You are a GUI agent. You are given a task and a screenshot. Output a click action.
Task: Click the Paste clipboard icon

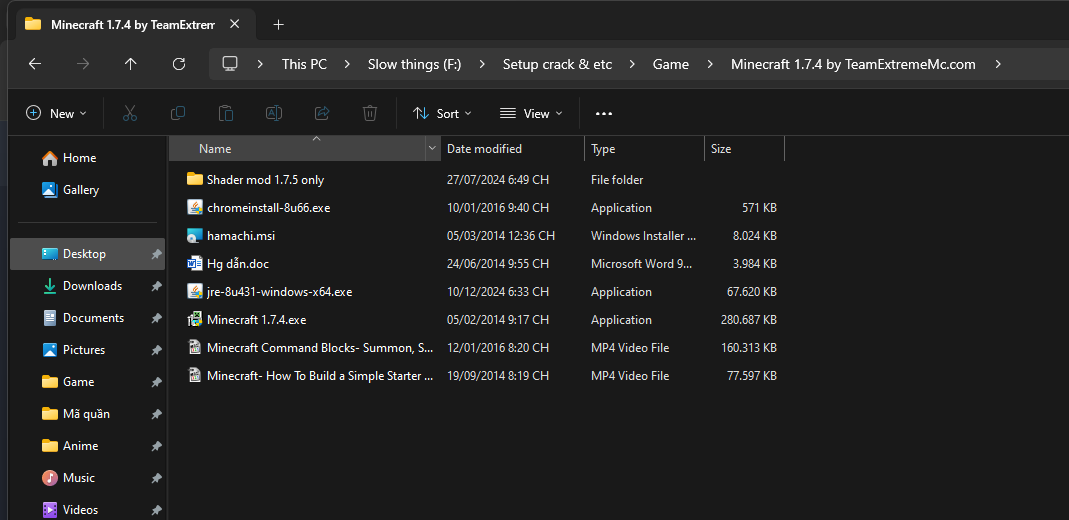226,113
